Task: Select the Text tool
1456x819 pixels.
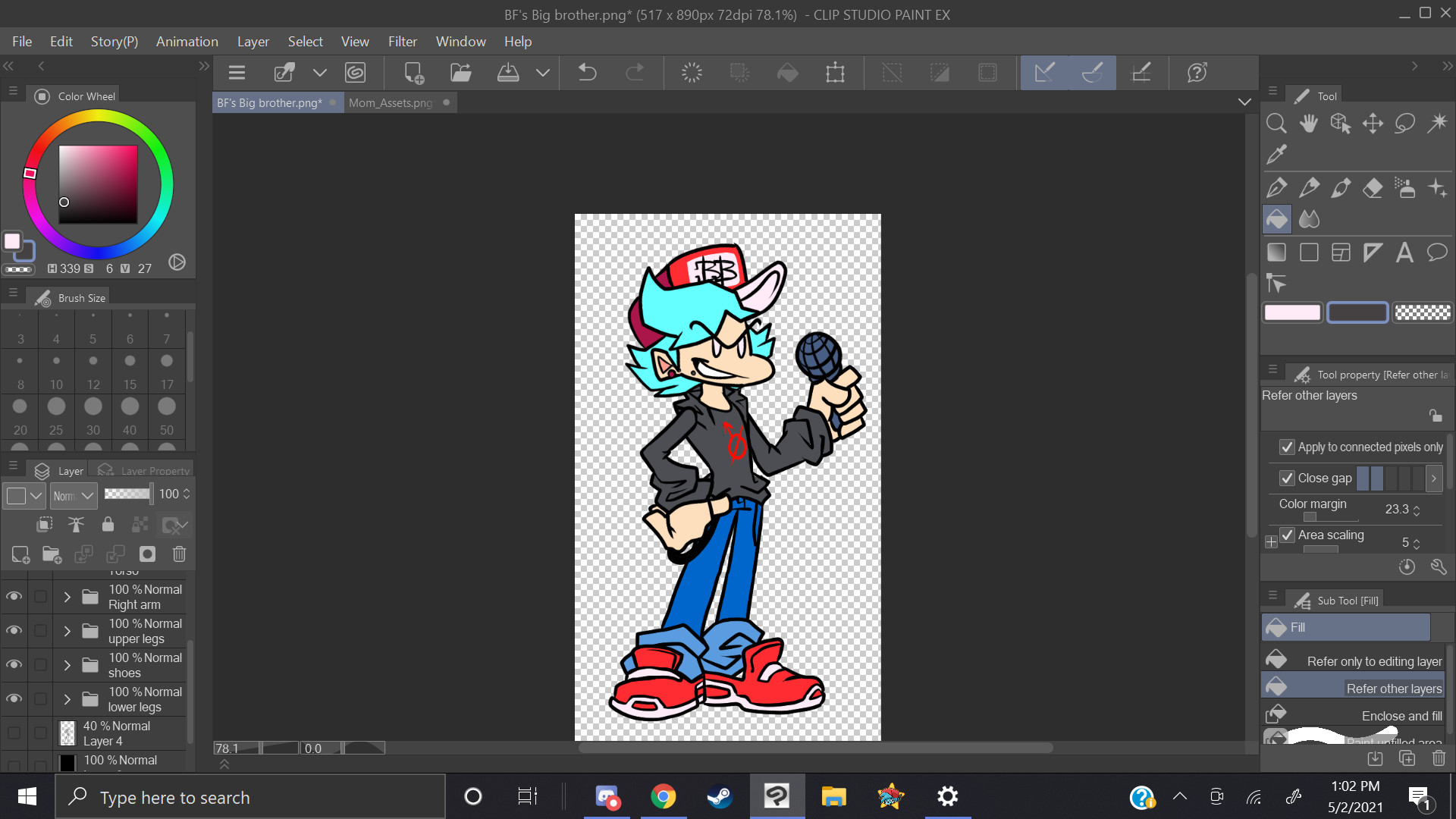Action: [1404, 253]
